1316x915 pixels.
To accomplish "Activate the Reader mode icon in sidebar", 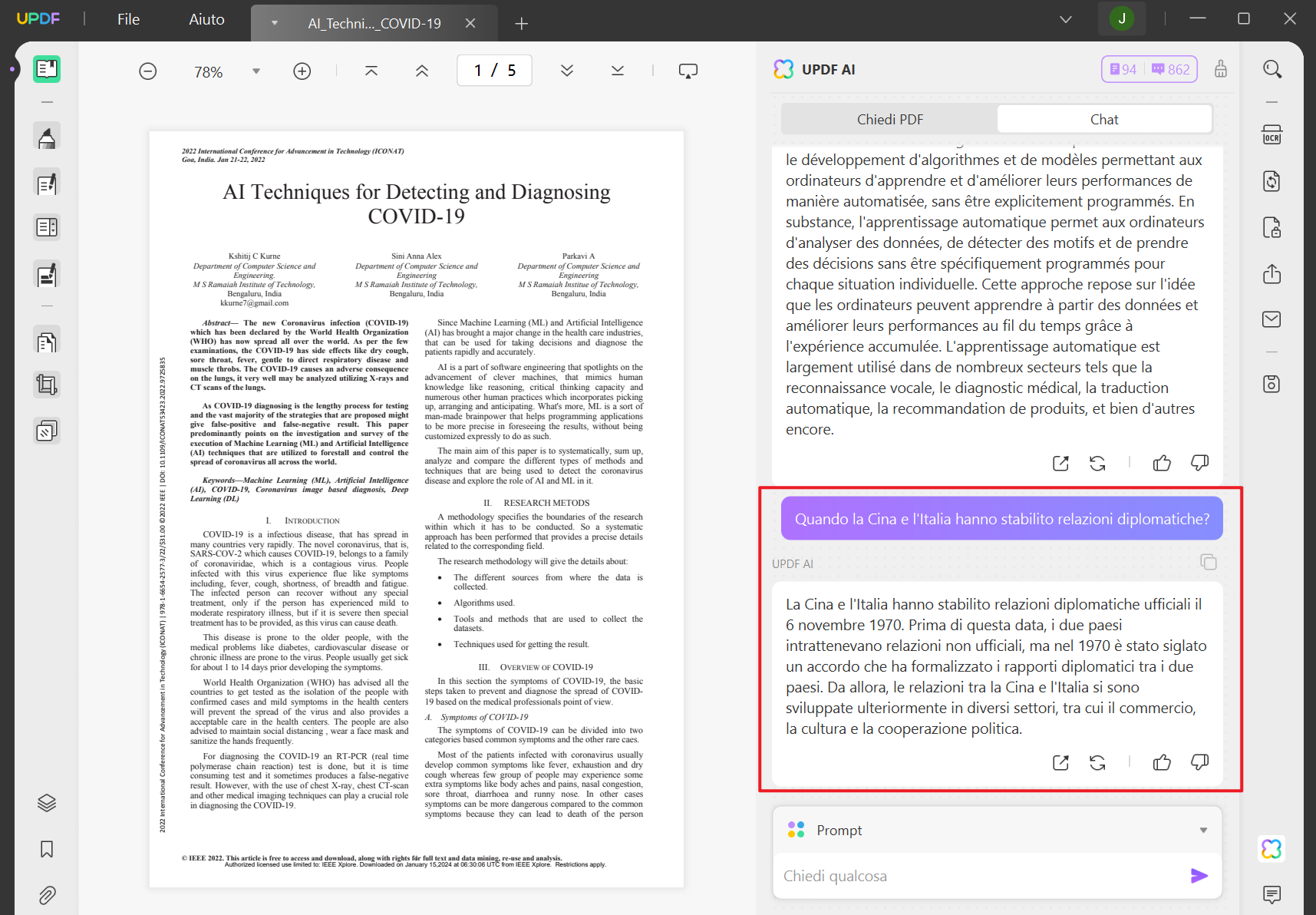I will click(47, 68).
